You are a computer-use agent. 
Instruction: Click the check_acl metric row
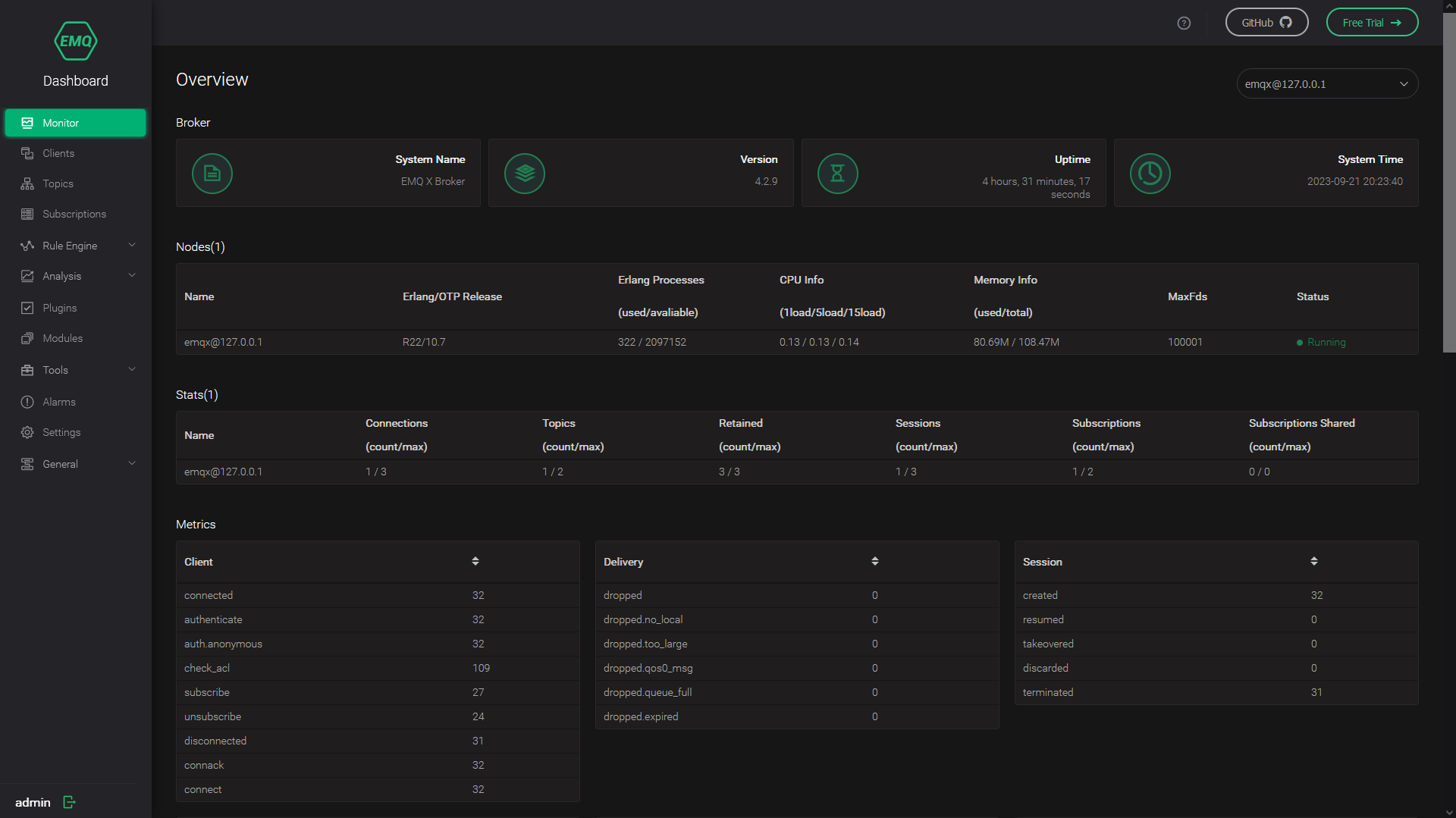point(378,668)
